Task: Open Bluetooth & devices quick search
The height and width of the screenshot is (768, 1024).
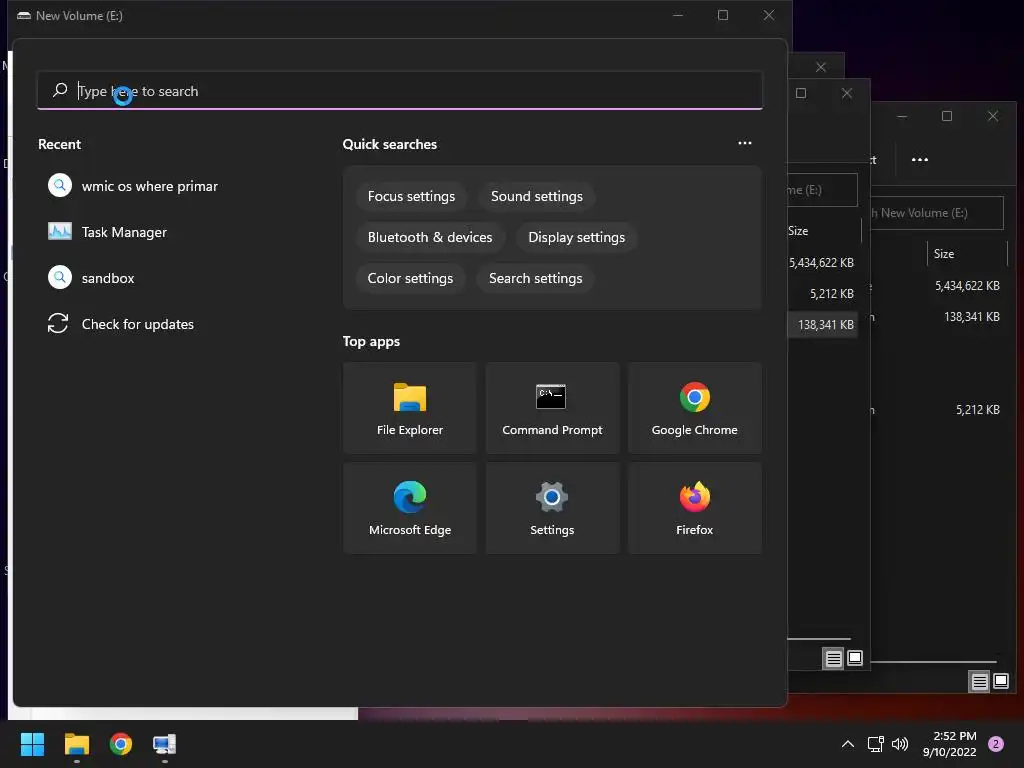Action: click(x=430, y=237)
